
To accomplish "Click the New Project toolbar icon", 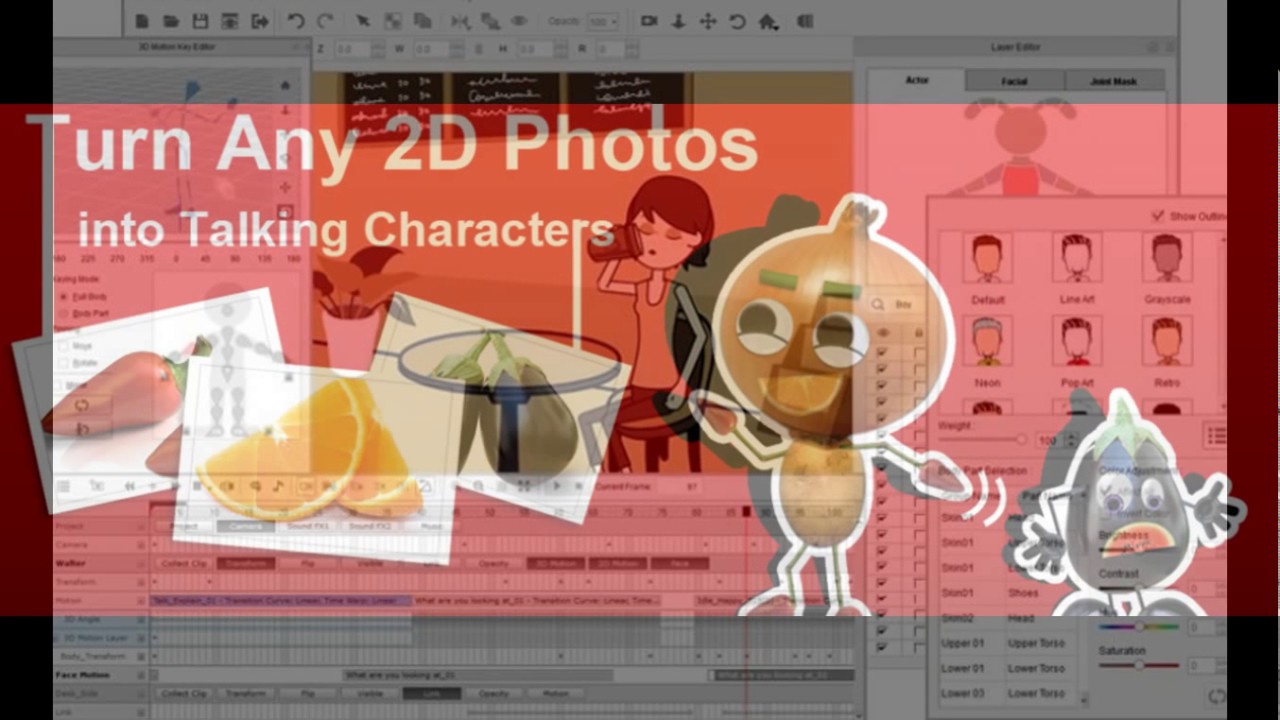I will (x=142, y=21).
